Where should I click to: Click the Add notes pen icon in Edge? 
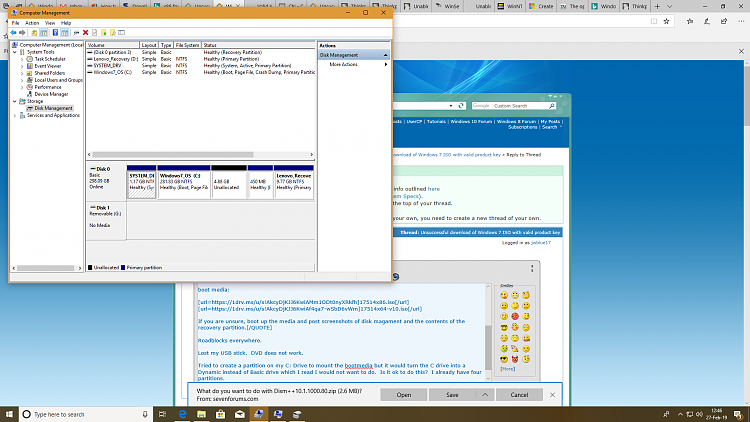coord(707,21)
